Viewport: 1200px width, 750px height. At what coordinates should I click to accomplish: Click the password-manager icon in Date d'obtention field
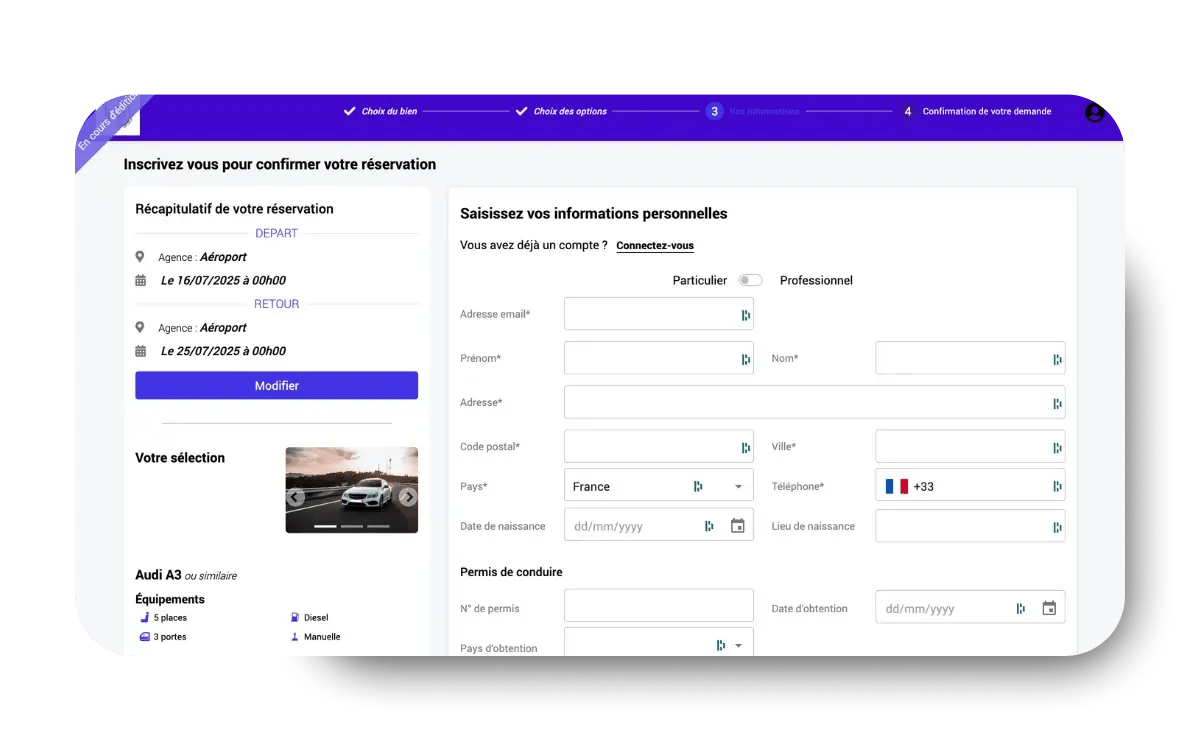point(1021,608)
